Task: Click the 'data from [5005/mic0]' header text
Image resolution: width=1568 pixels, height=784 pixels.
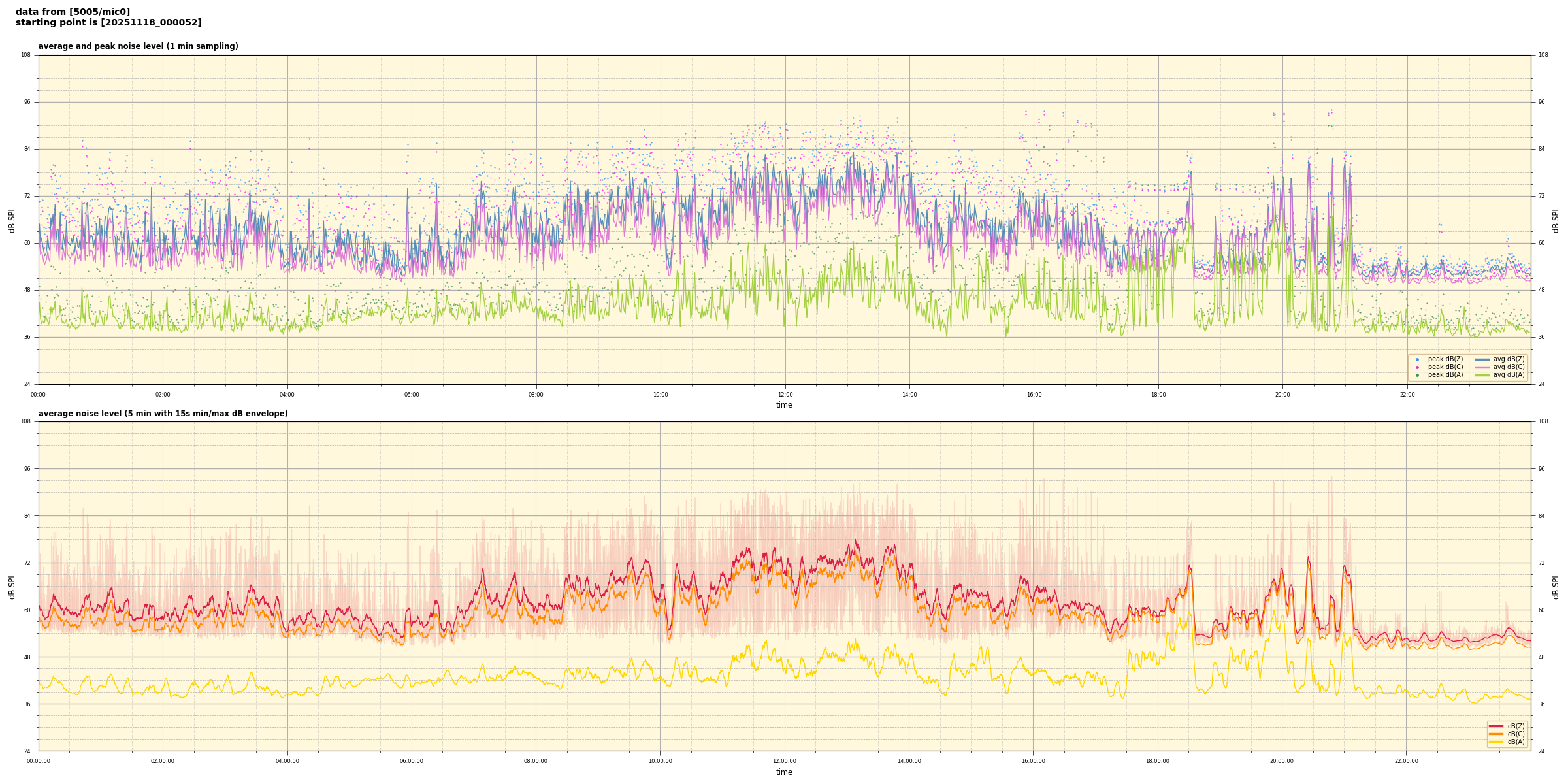Action: pos(73,12)
